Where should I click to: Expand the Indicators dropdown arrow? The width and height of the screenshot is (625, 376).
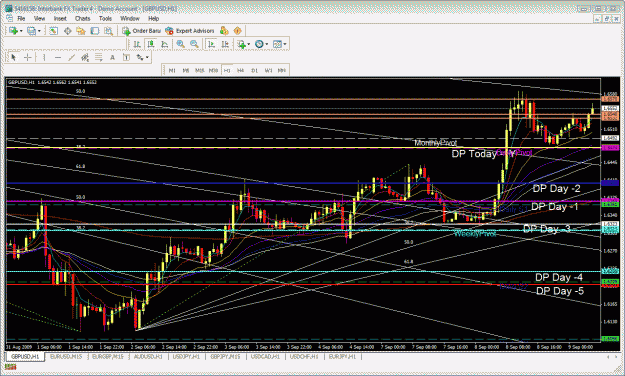(248, 44)
